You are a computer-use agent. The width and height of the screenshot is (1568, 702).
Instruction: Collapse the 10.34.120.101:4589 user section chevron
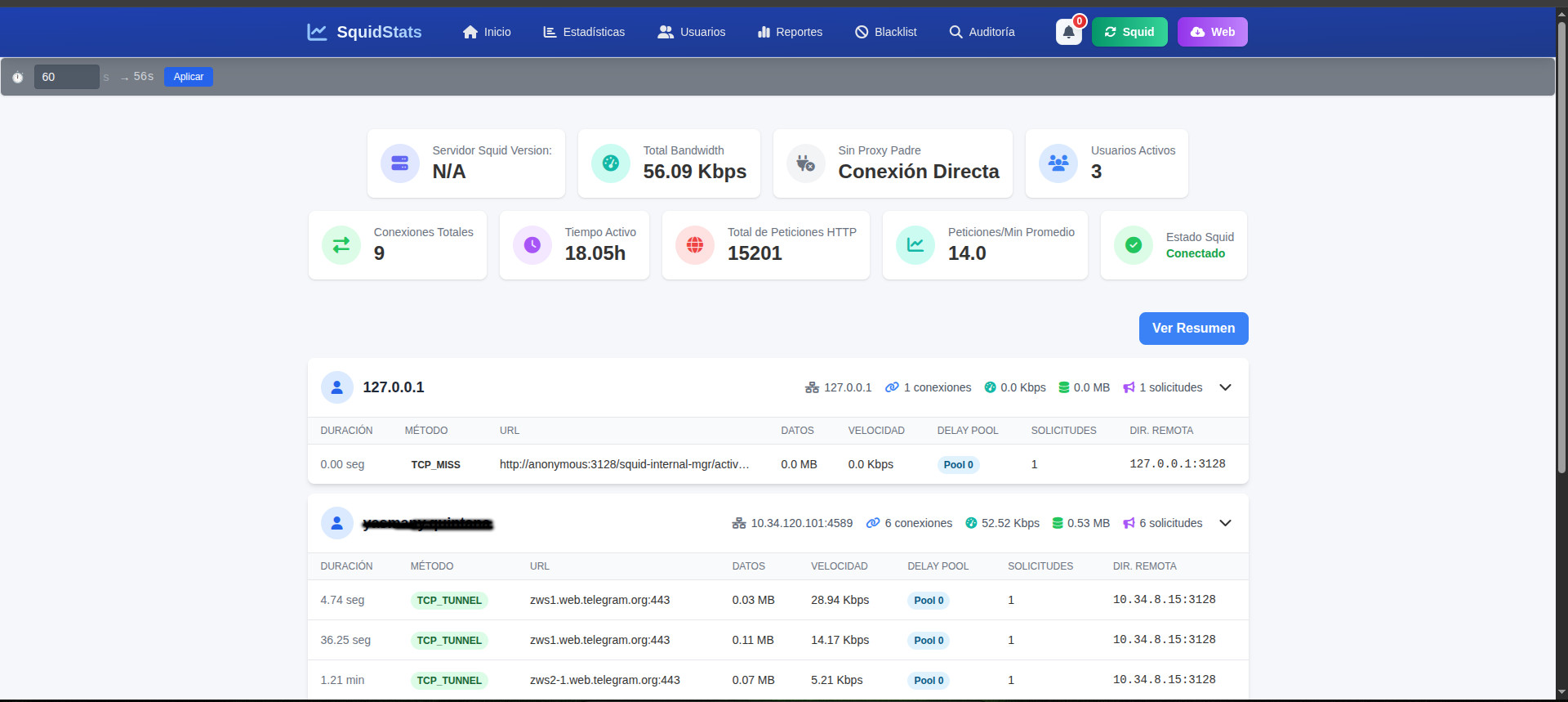click(1225, 523)
